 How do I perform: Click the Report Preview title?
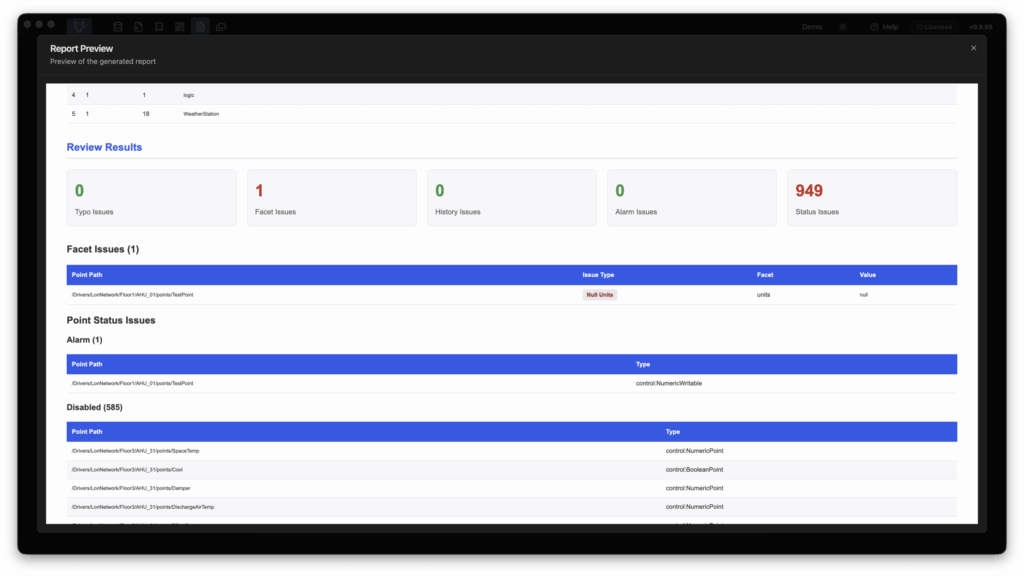[x=81, y=48]
